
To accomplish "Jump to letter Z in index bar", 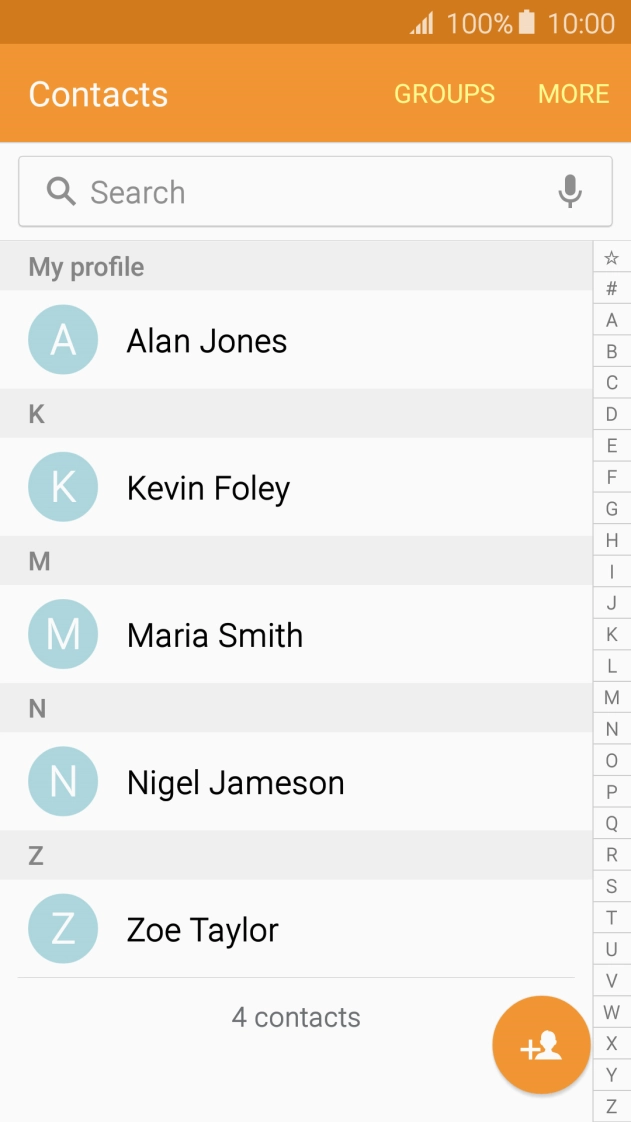I will (x=612, y=1106).
